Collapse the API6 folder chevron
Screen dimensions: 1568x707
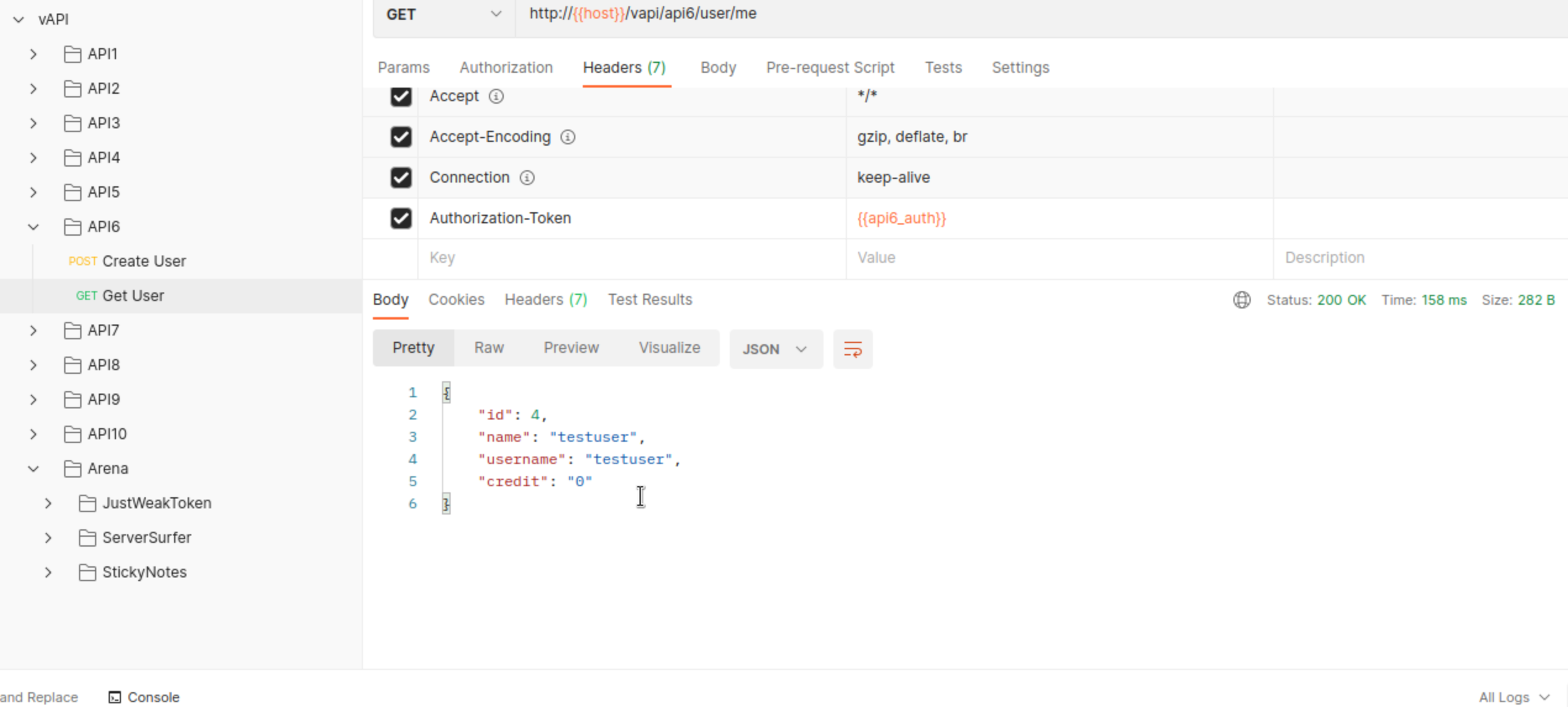(x=33, y=227)
